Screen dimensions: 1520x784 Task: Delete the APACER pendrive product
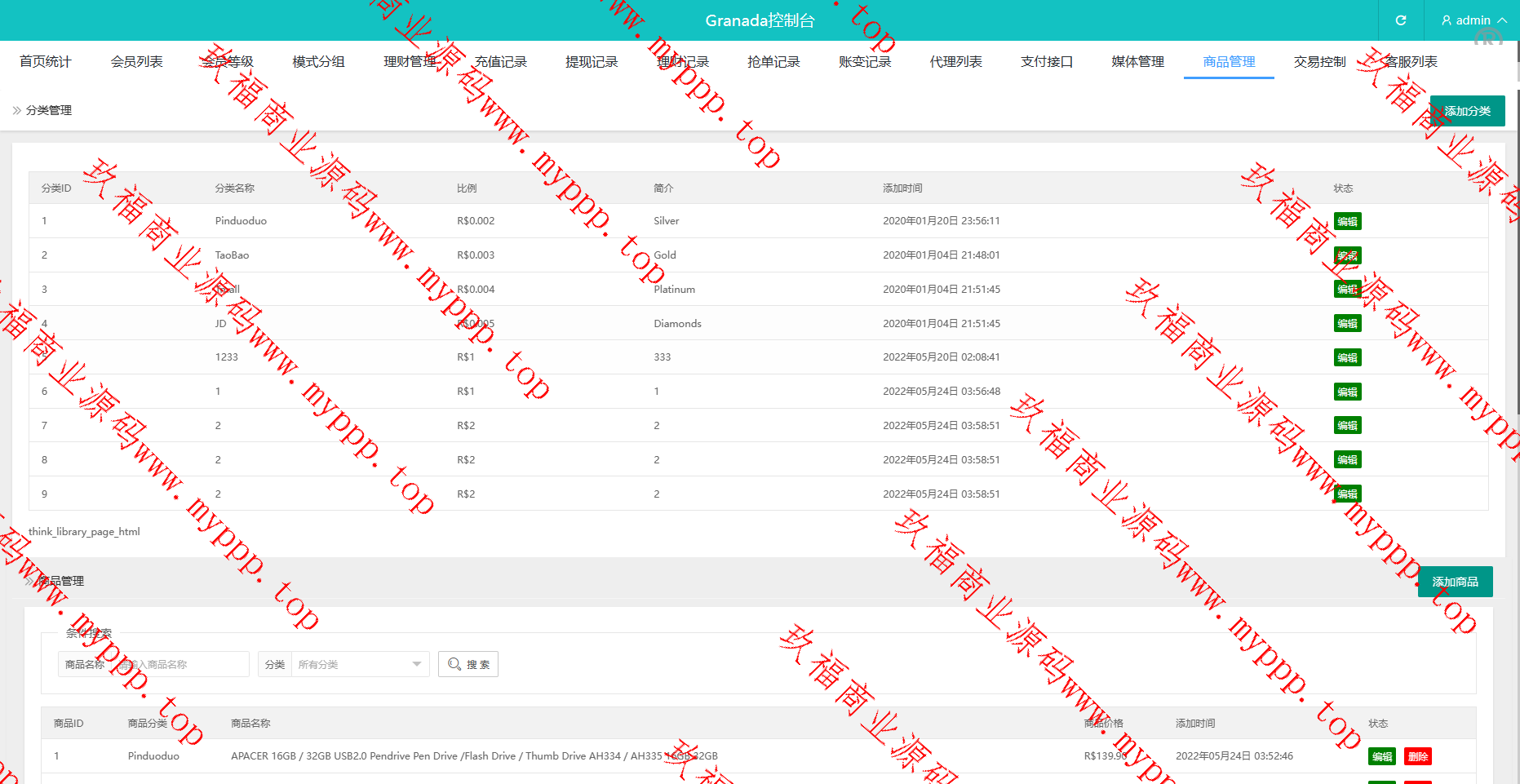[1418, 756]
